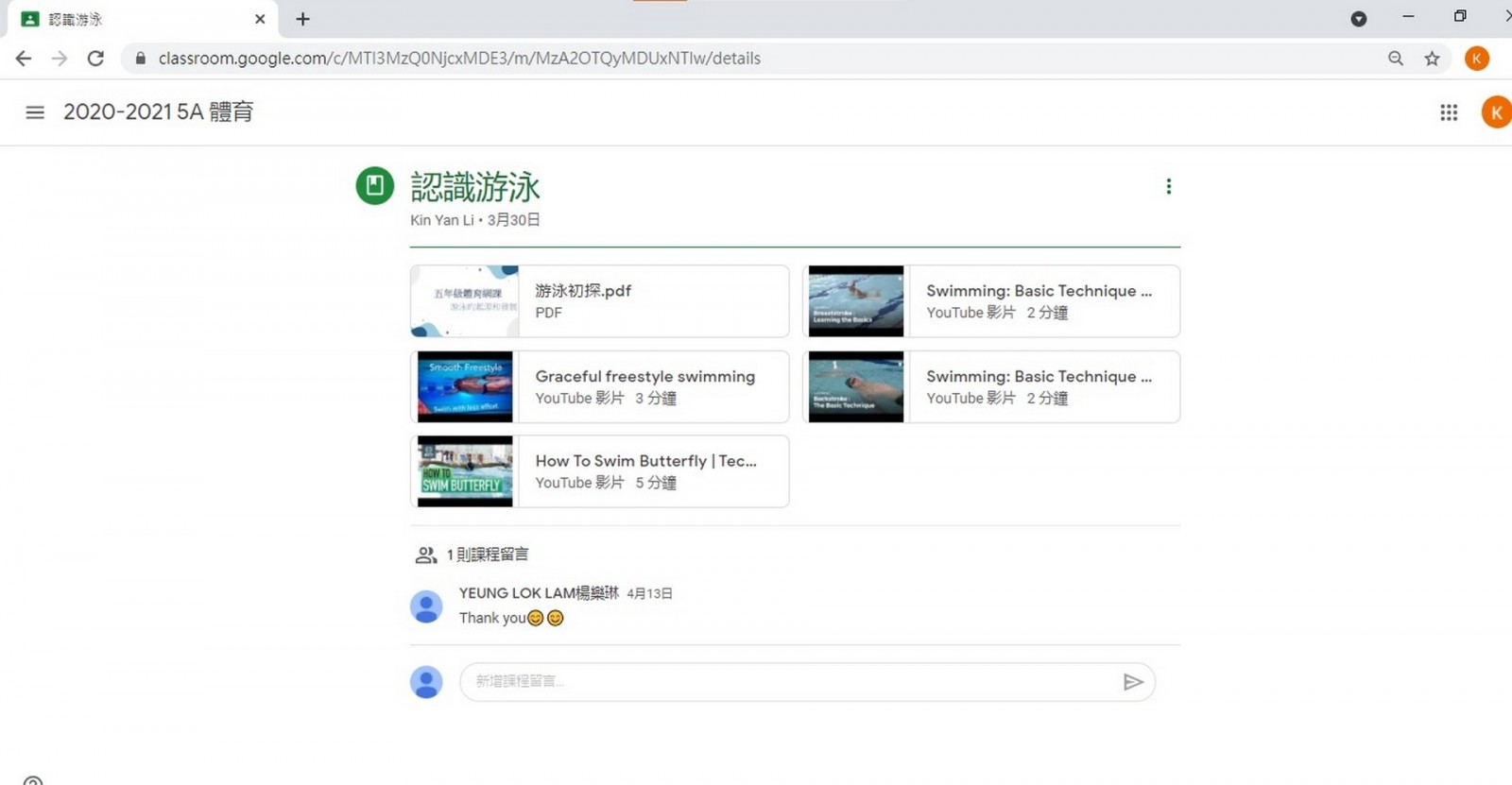Reload the page with refresh icon
This screenshot has height=785, width=1512.
point(95,59)
